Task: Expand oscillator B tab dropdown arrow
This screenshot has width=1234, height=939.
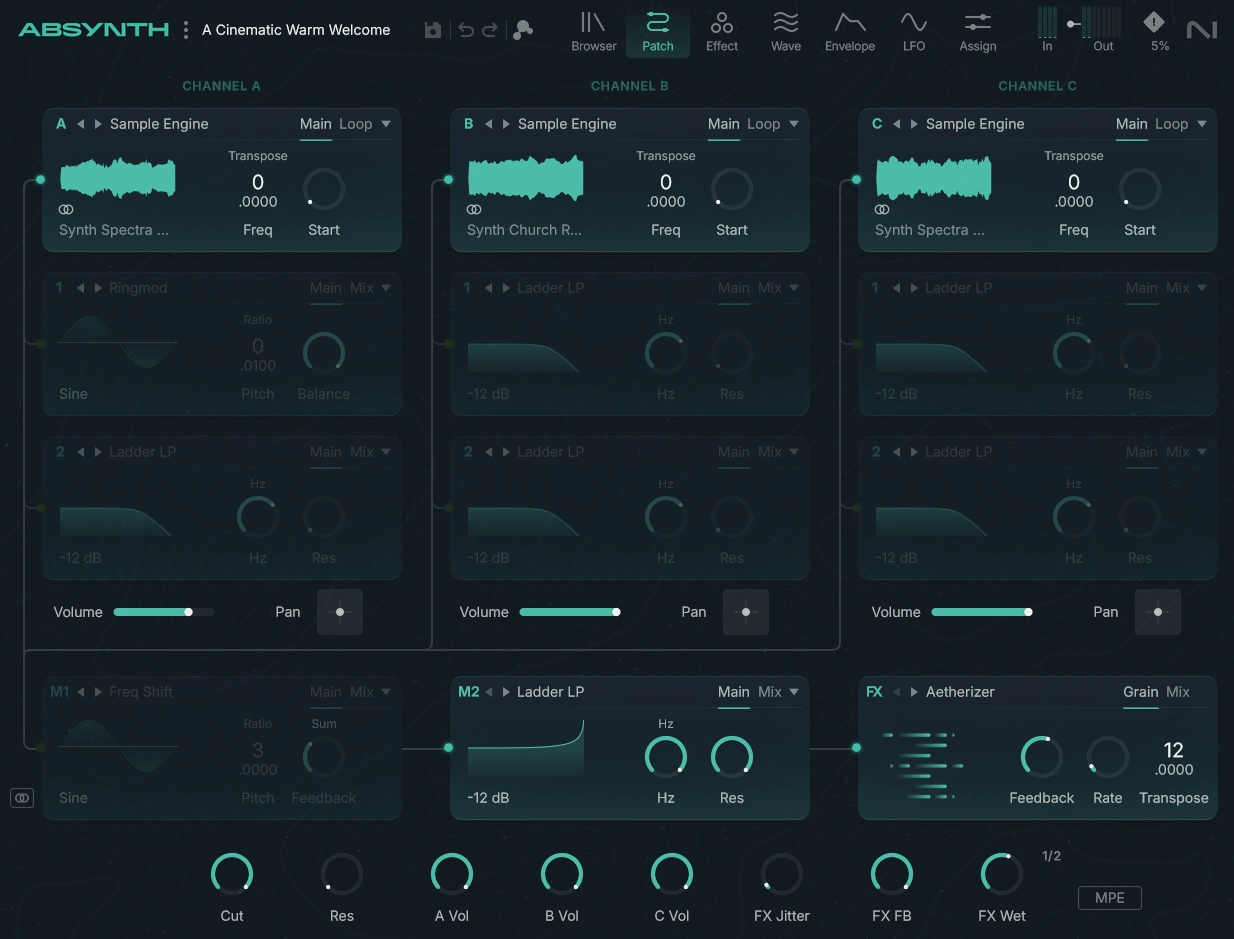Action: click(794, 124)
